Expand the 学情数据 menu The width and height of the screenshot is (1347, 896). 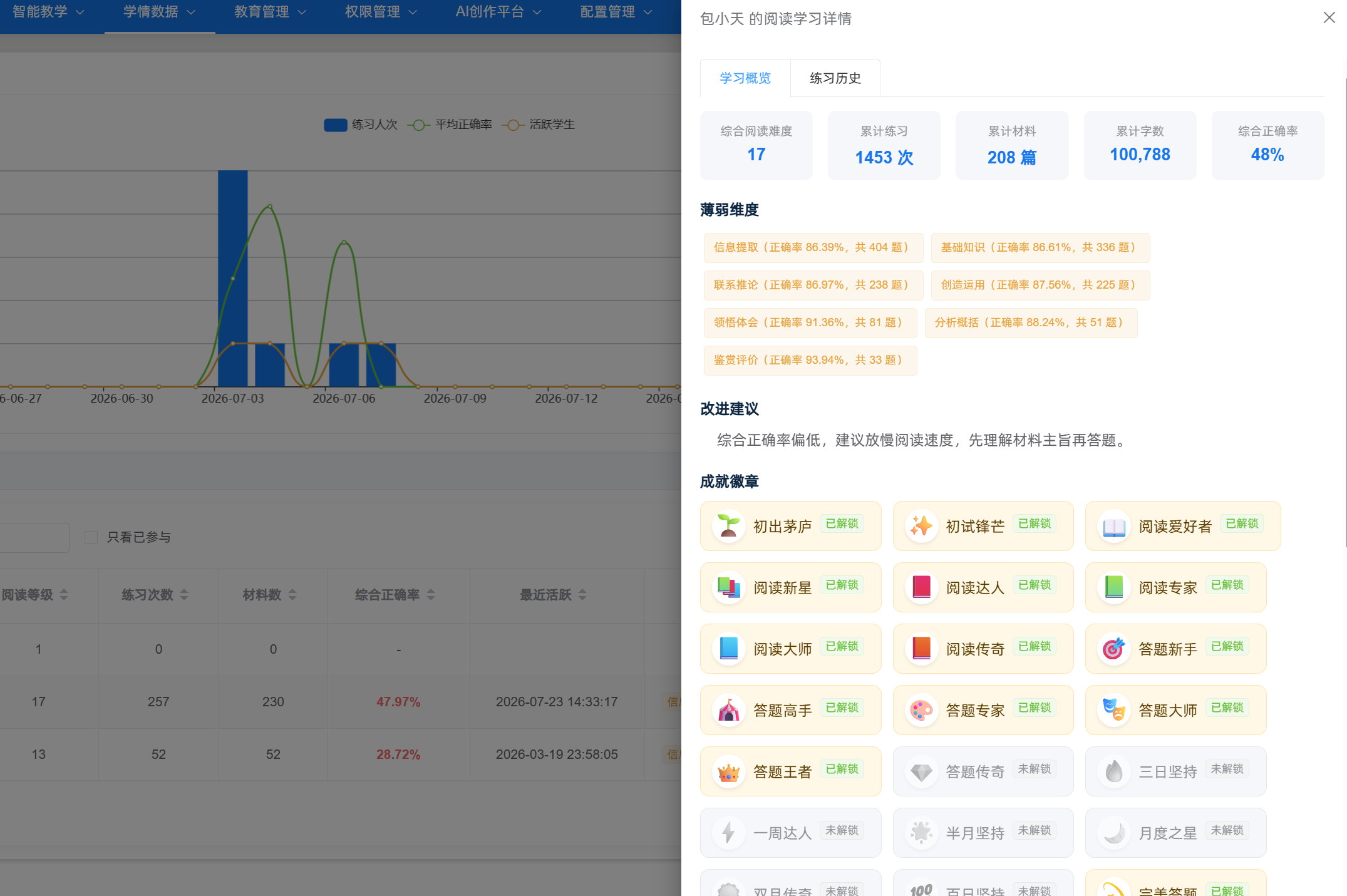click(160, 12)
